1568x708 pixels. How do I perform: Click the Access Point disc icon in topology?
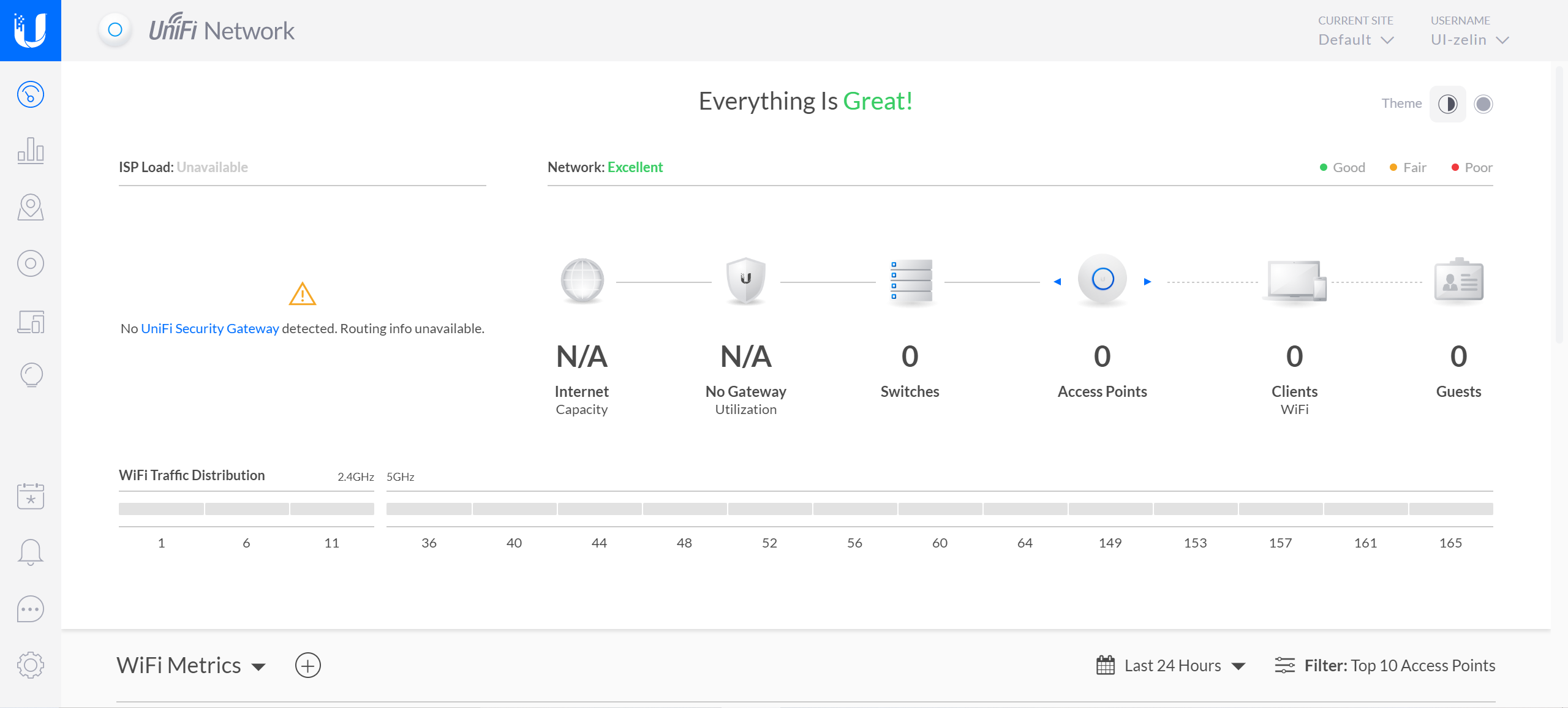click(1102, 280)
